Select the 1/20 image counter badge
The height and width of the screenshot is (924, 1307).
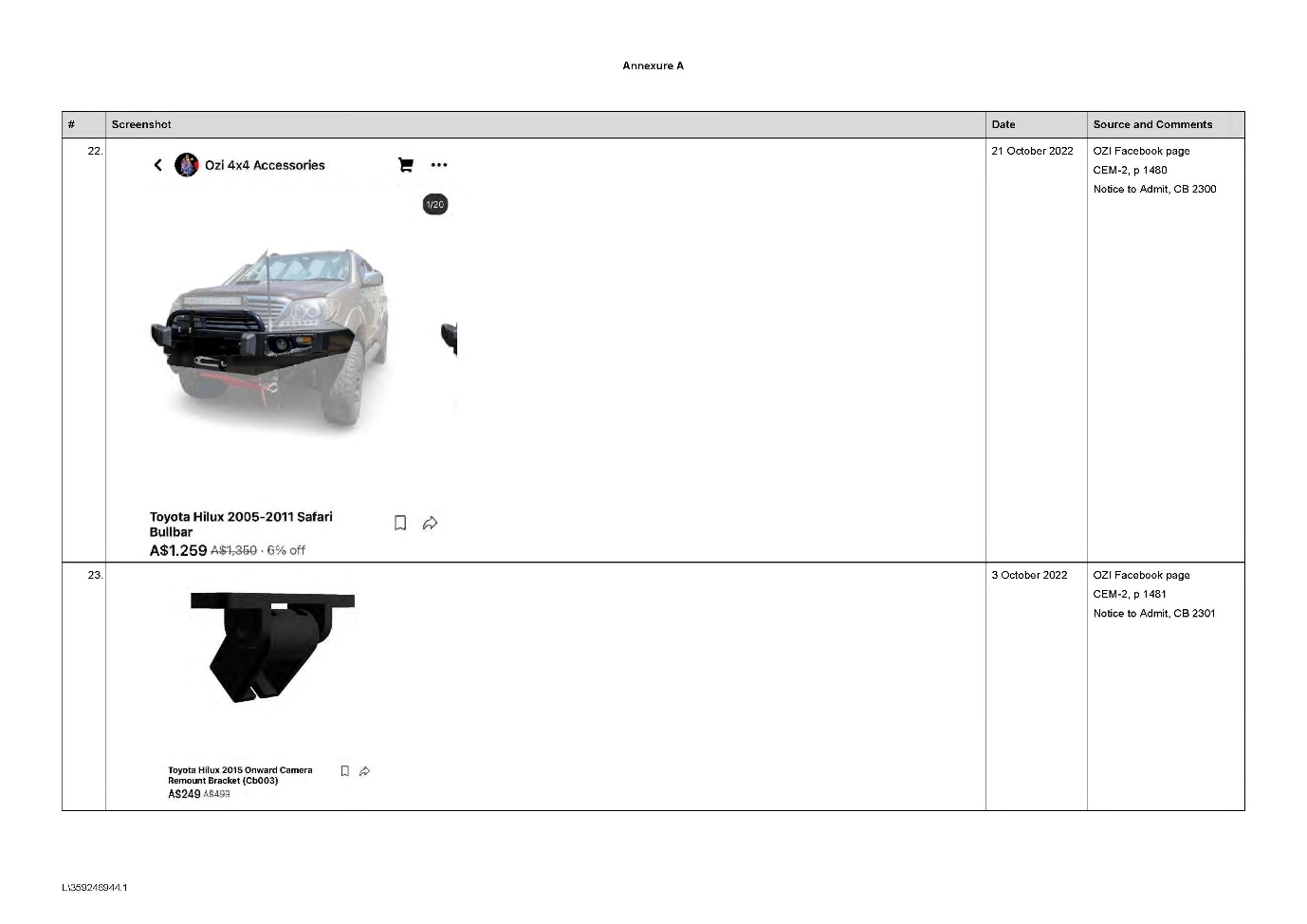click(x=434, y=205)
